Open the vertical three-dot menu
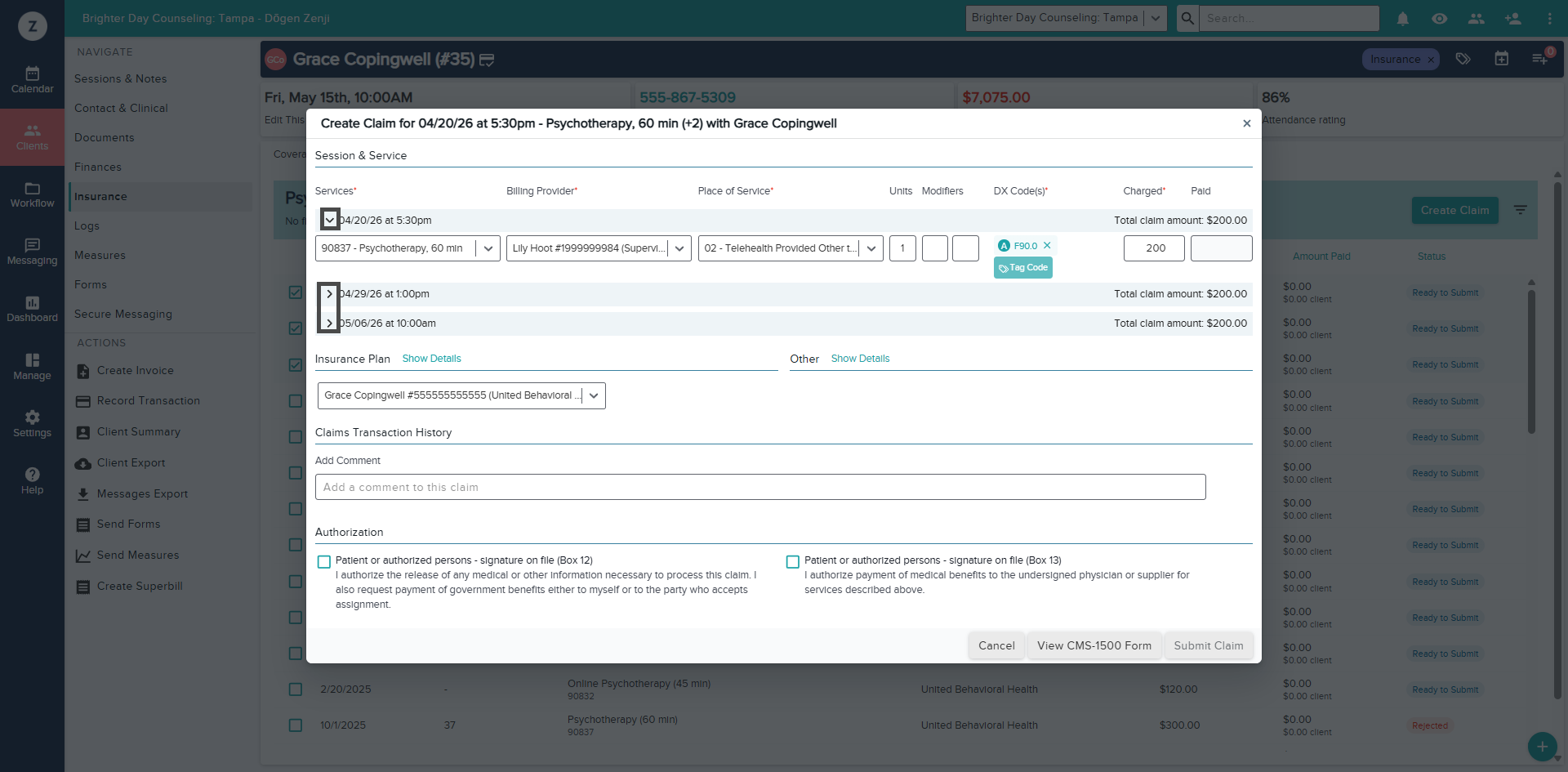 click(x=1550, y=18)
